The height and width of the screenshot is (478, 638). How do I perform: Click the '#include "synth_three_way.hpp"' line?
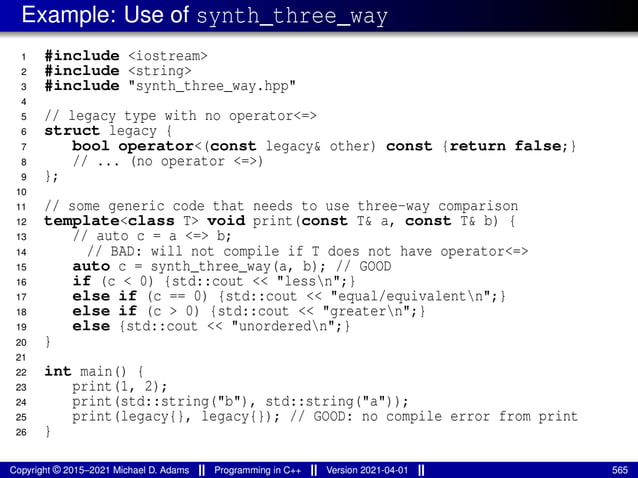click(x=170, y=86)
